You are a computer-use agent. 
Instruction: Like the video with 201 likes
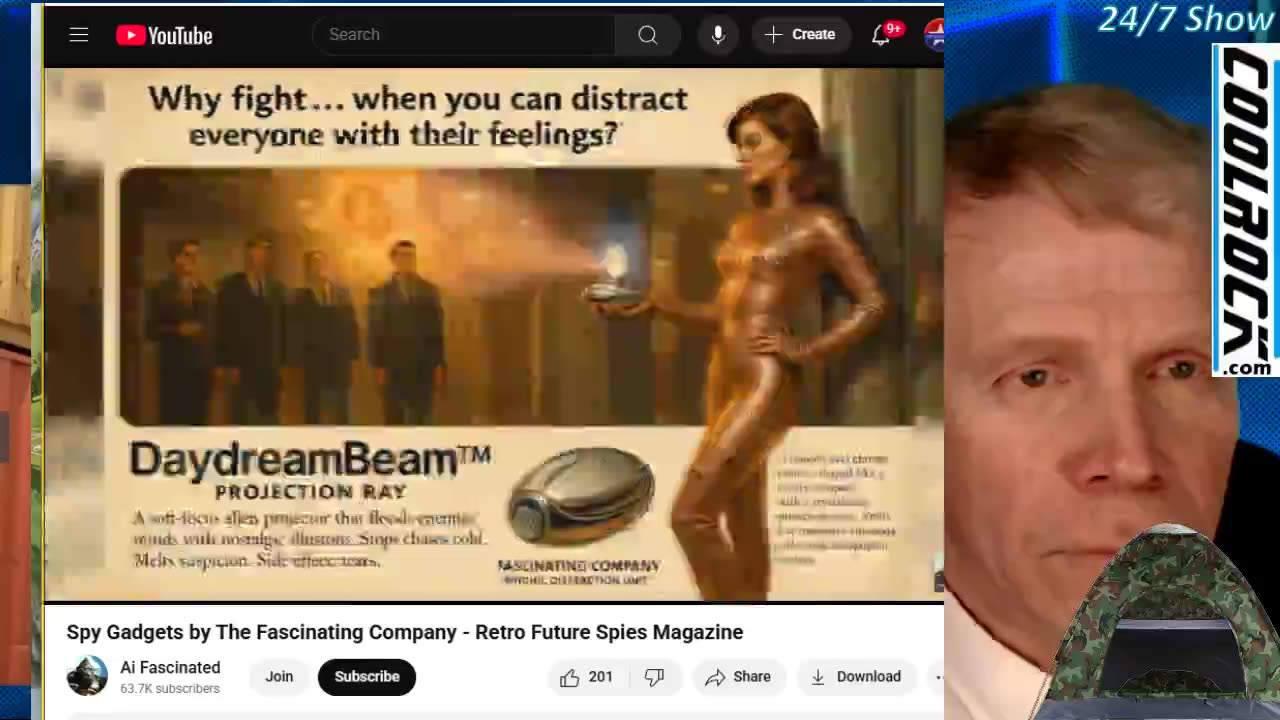pos(586,677)
